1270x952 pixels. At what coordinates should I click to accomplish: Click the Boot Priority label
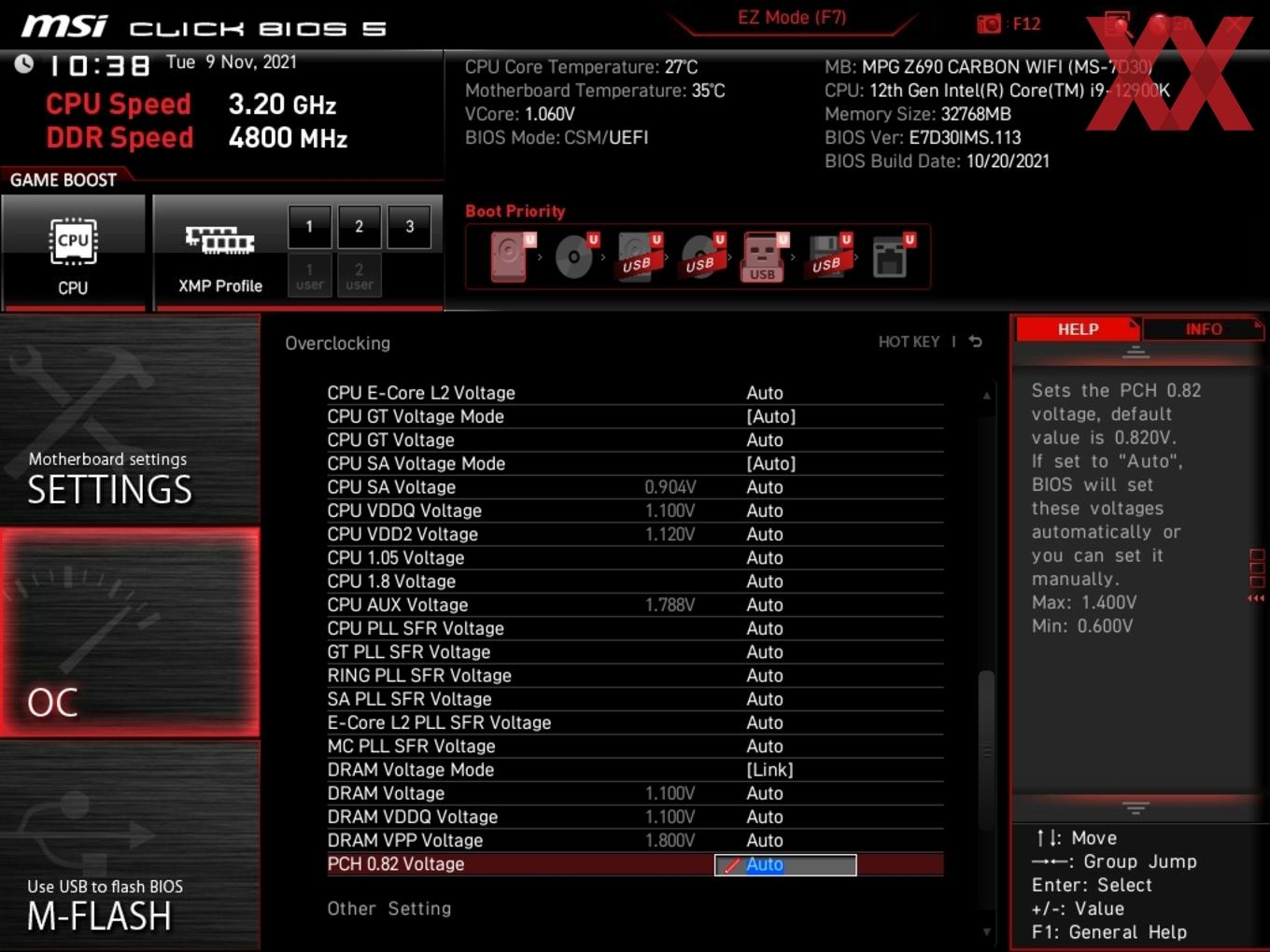coord(515,211)
